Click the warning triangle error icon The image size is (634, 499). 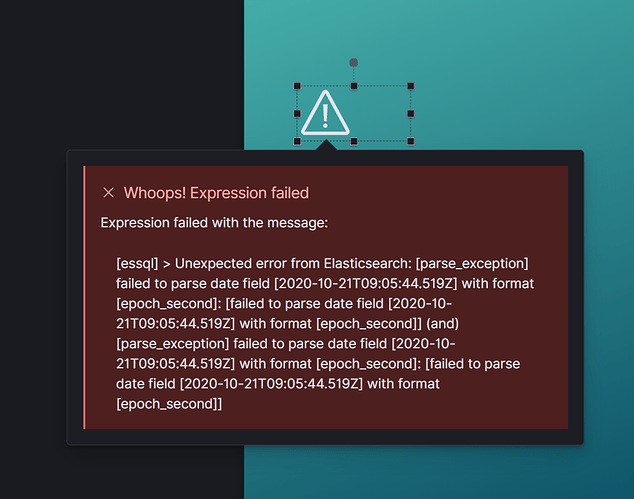325,113
